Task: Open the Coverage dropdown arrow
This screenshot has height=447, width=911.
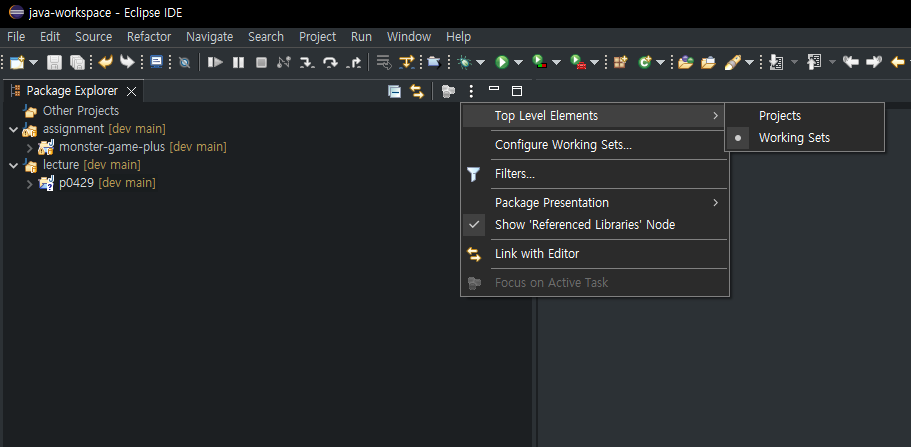Action: (x=556, y=63)
